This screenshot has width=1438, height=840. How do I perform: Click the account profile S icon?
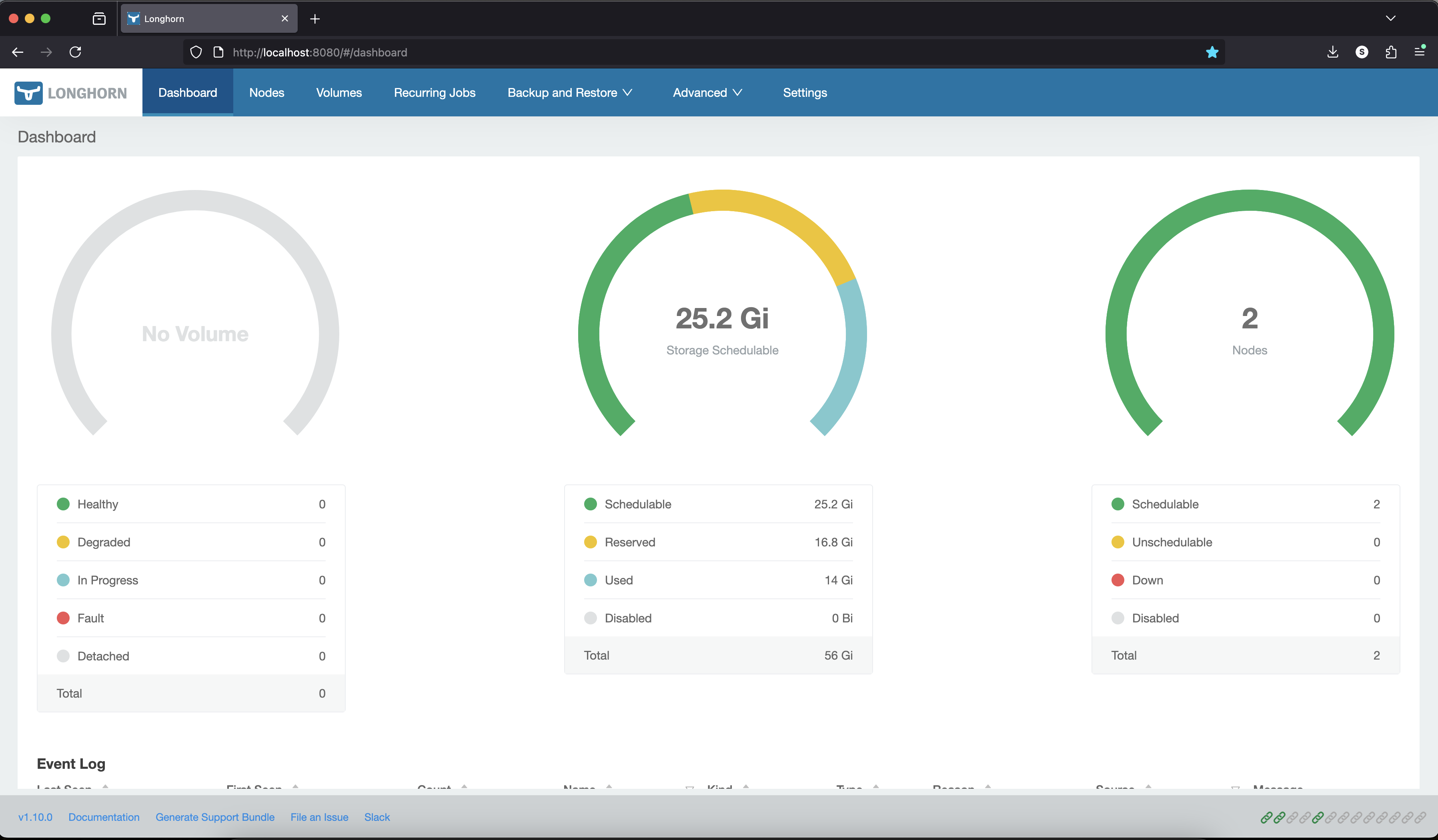click(1362, 52)
